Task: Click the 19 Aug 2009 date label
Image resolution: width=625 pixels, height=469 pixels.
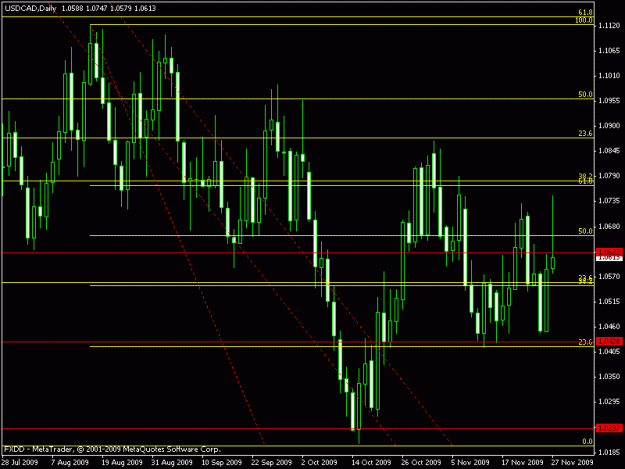Action: pyautogui.click(x=122, y=462)
